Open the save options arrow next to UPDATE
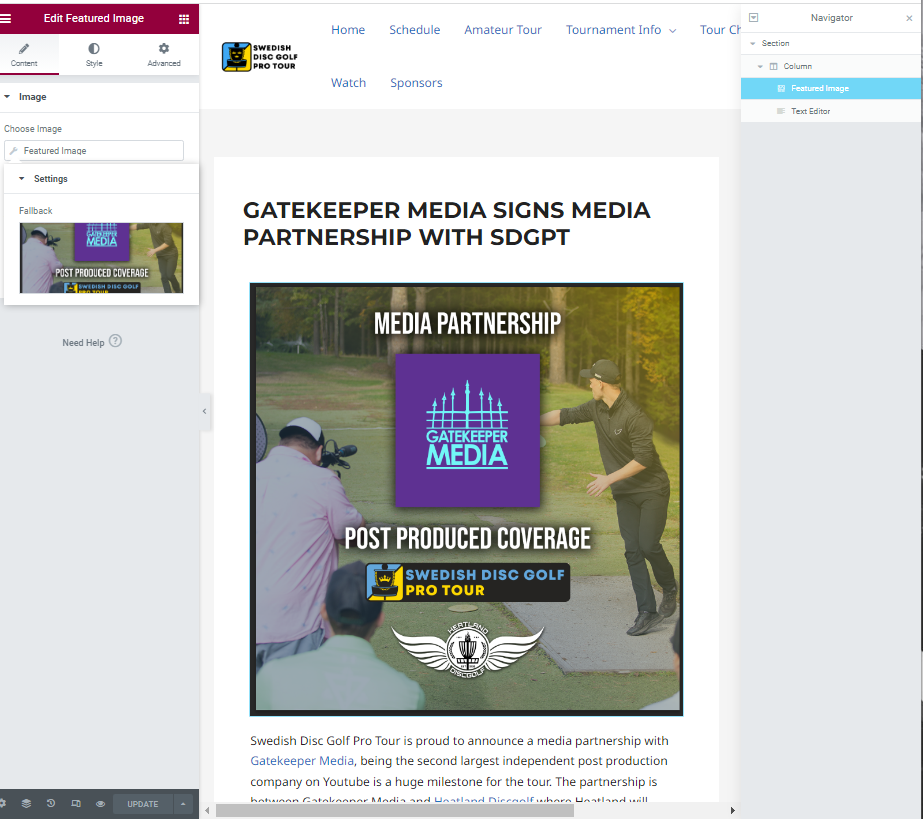Image resolution: width=923 pixels, height=819 pixels. [x=183, y=804]
